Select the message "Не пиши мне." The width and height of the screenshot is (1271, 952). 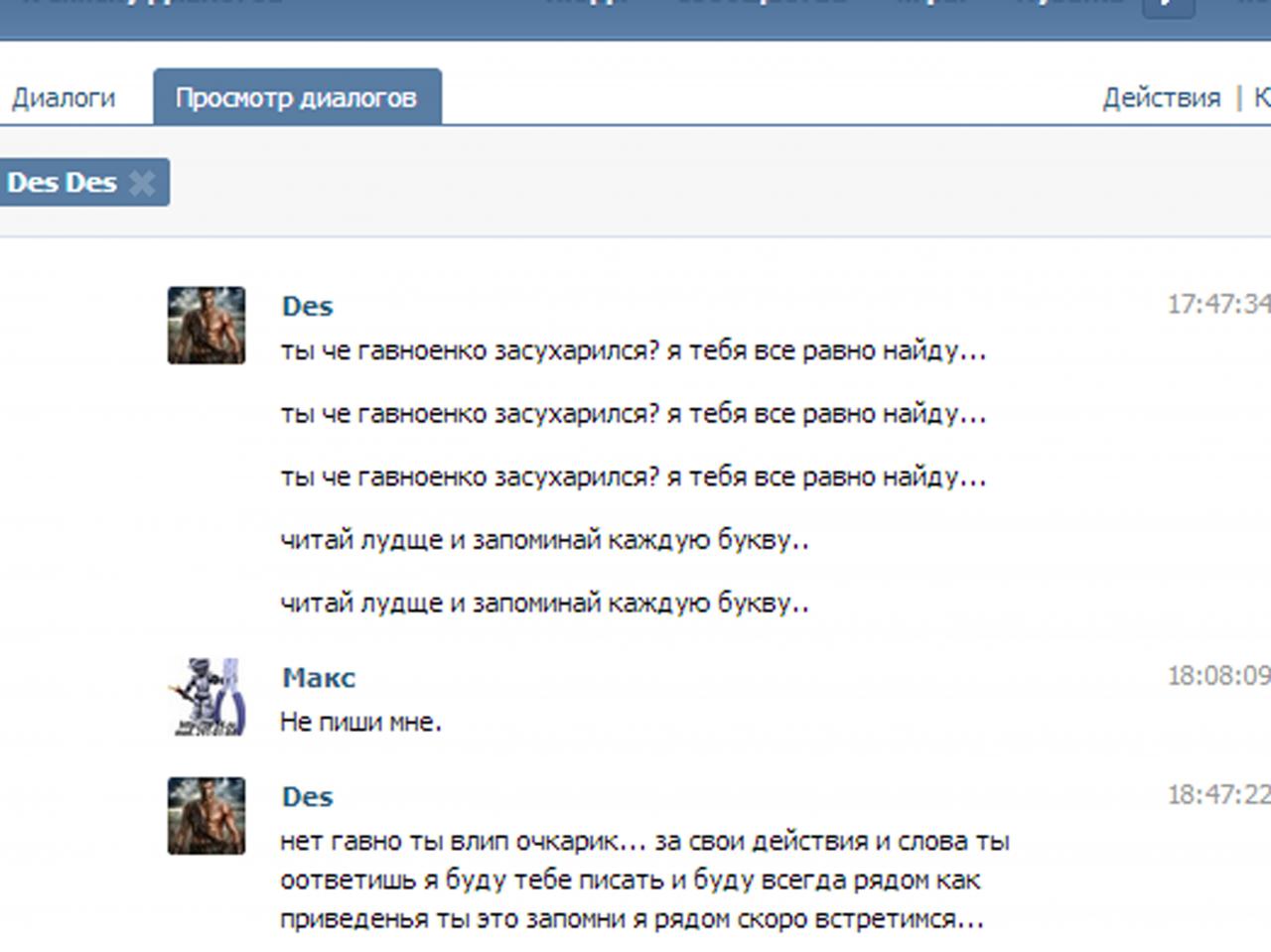pos(360,723)
